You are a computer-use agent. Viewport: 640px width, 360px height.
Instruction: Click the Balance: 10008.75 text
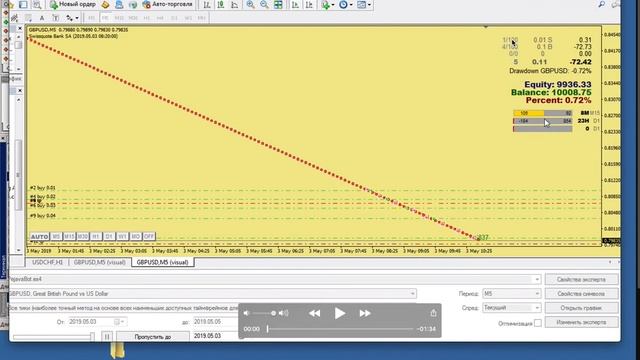click(x=551, y=93)
